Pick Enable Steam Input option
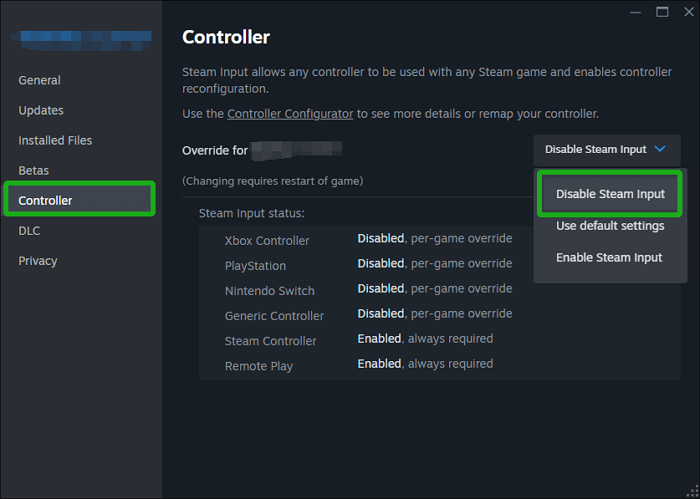This screenshot has width=700, height=499. pos(609,258)
